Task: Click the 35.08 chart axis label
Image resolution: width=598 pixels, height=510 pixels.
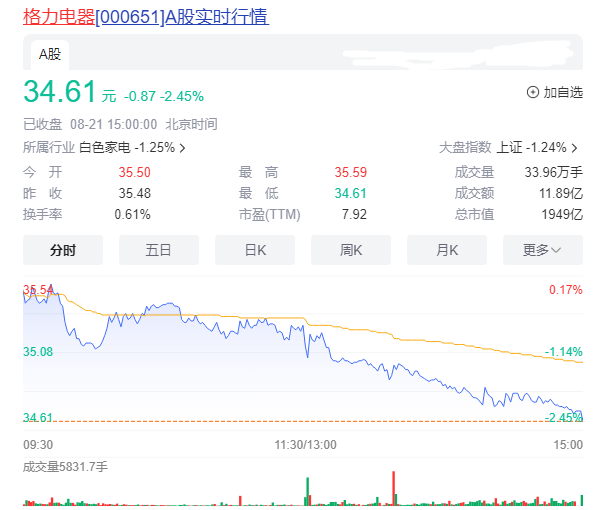Action: (38, 352)
